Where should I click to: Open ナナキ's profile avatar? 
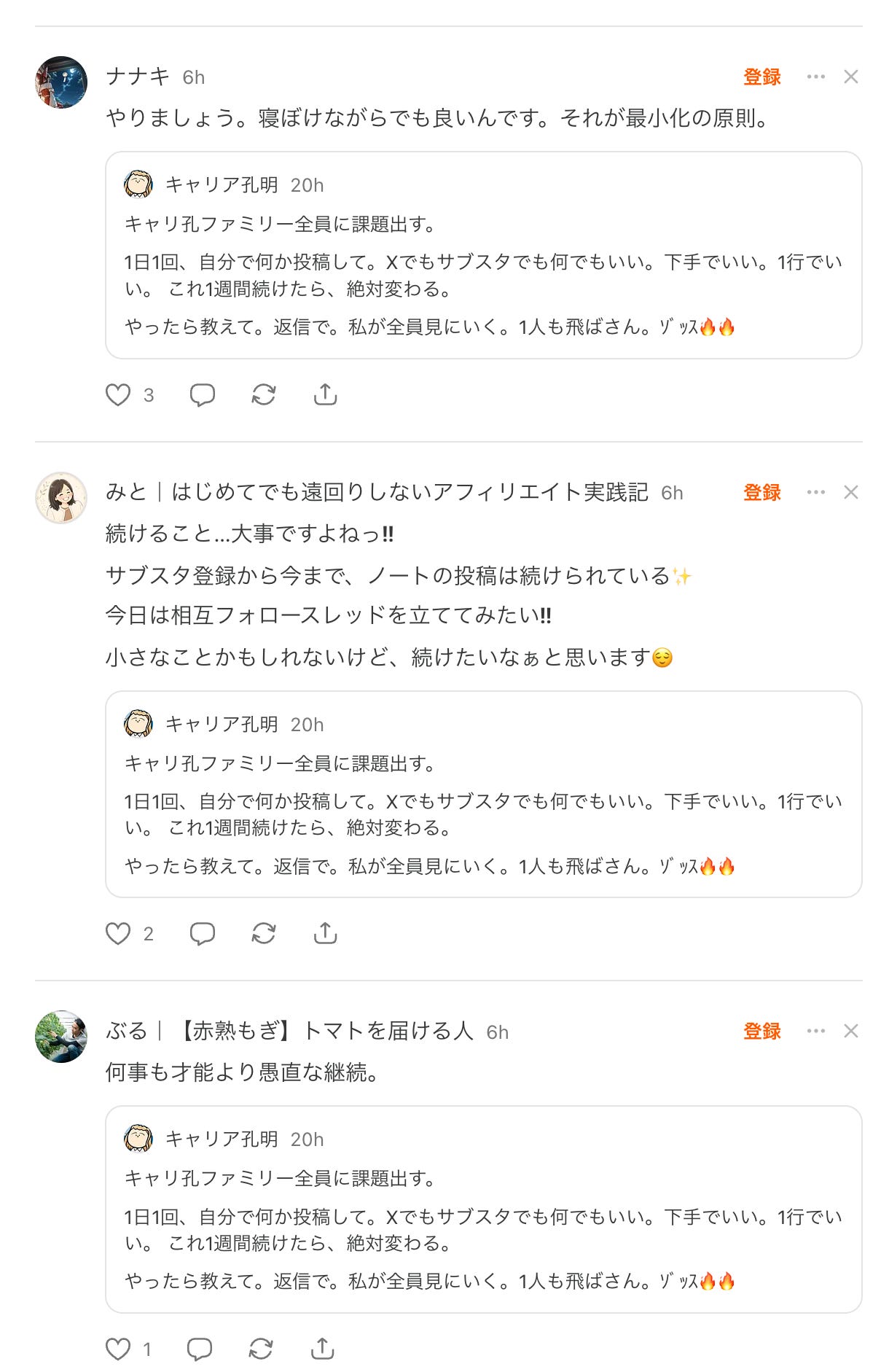(61, 82)
